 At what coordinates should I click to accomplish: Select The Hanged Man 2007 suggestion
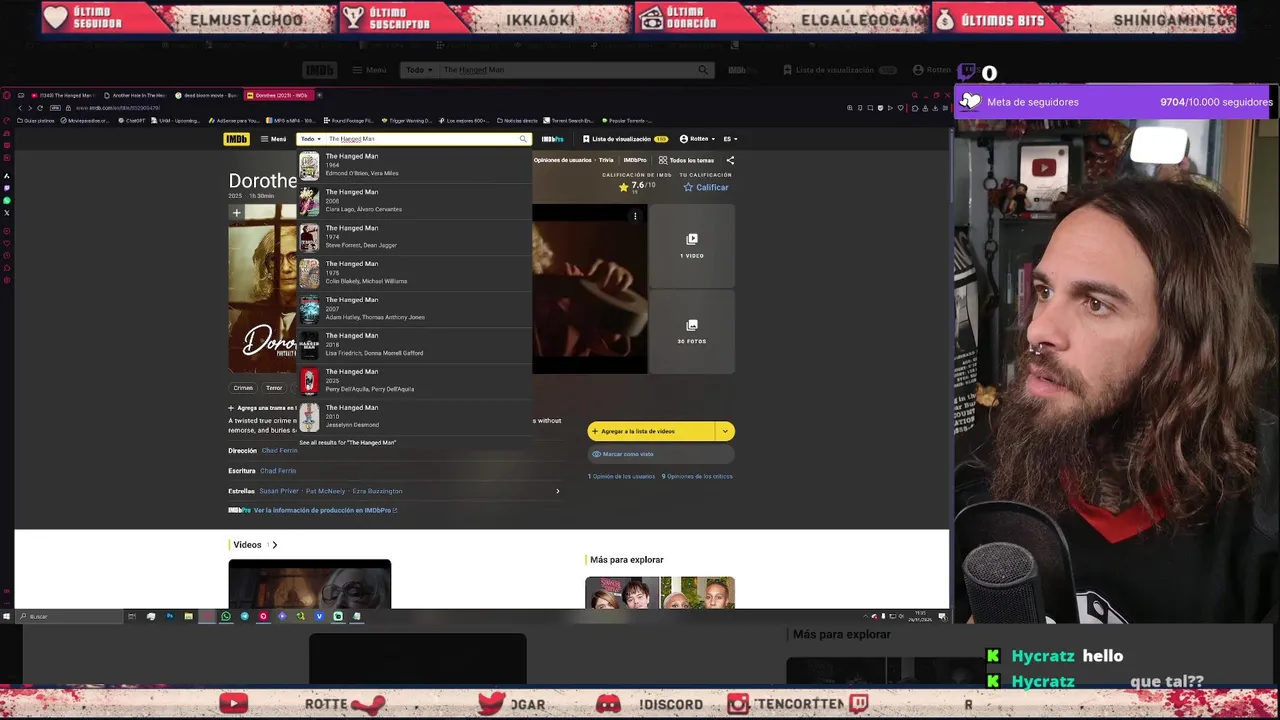(x=414, y=309)
